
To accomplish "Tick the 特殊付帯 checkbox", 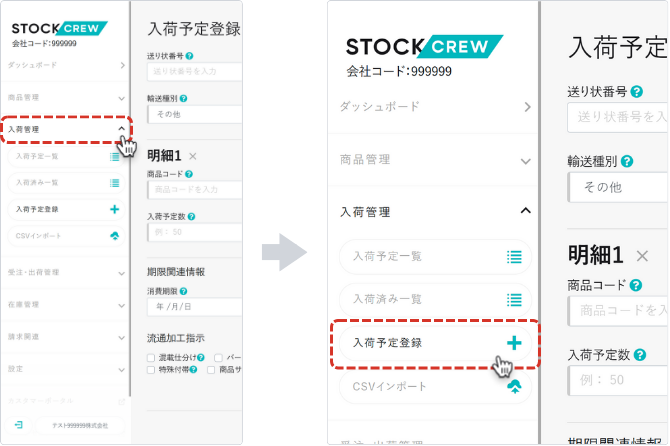I will [150, 369].
